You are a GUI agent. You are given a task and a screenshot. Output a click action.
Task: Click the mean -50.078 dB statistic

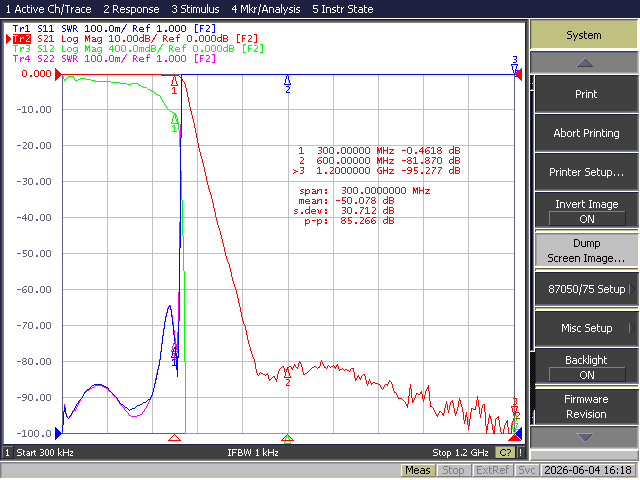346,201
